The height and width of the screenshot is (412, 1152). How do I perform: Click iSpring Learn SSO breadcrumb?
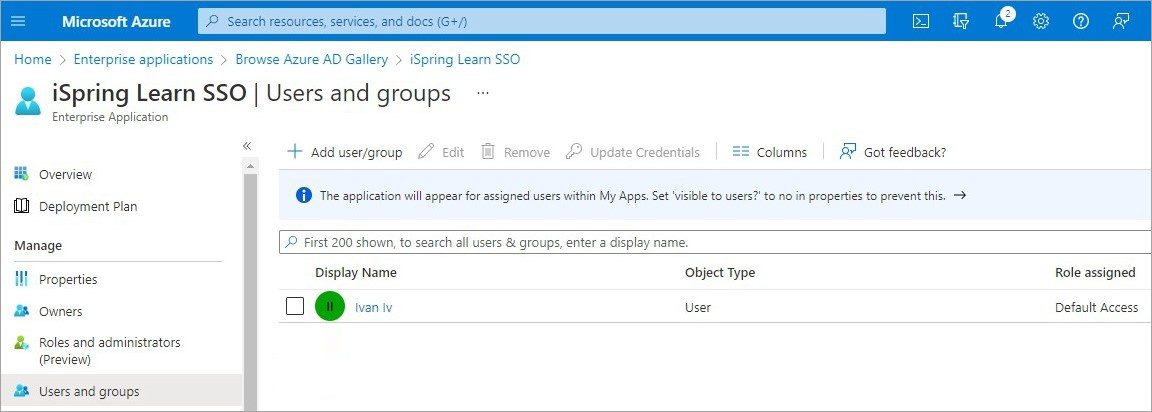coord(465,59)
